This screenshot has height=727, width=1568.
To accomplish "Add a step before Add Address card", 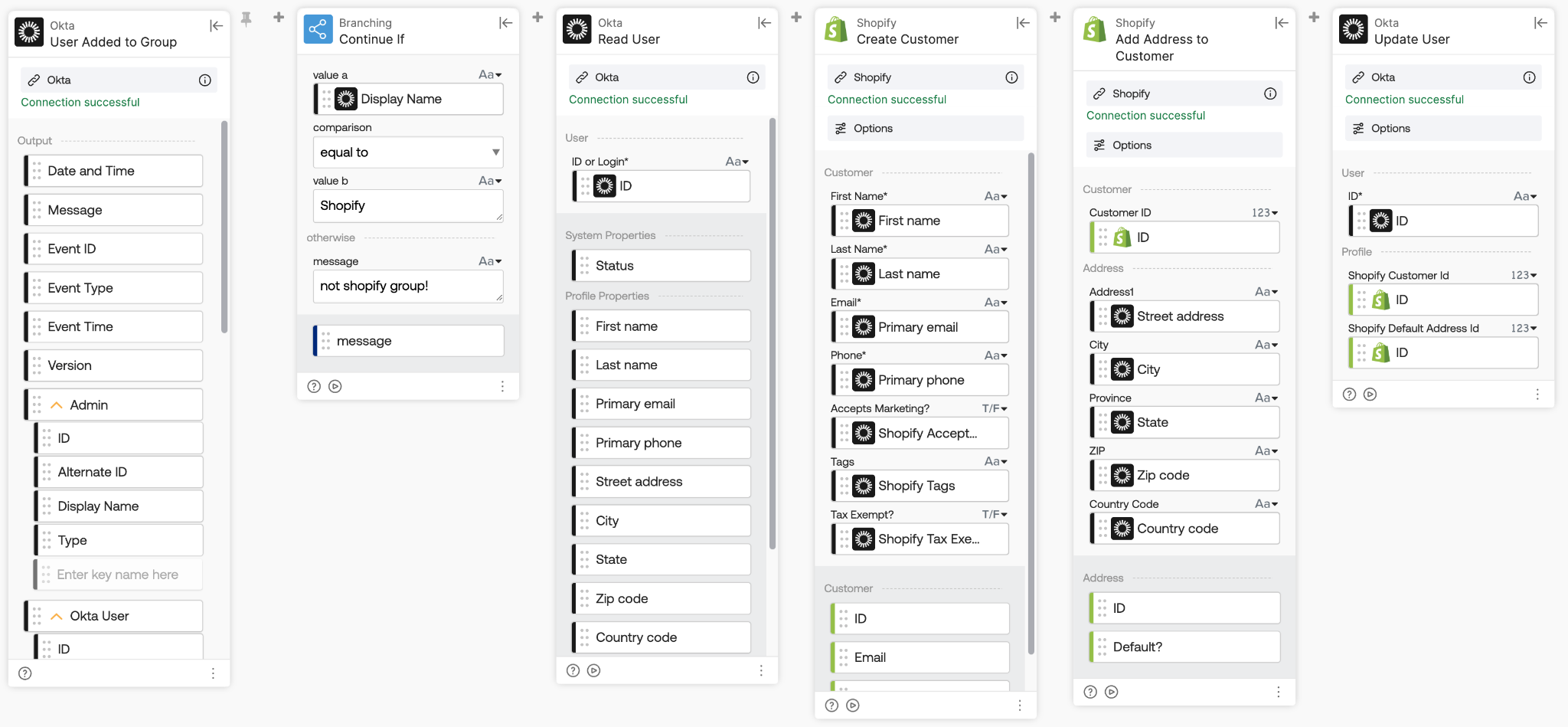I will tap(1055, 17).
